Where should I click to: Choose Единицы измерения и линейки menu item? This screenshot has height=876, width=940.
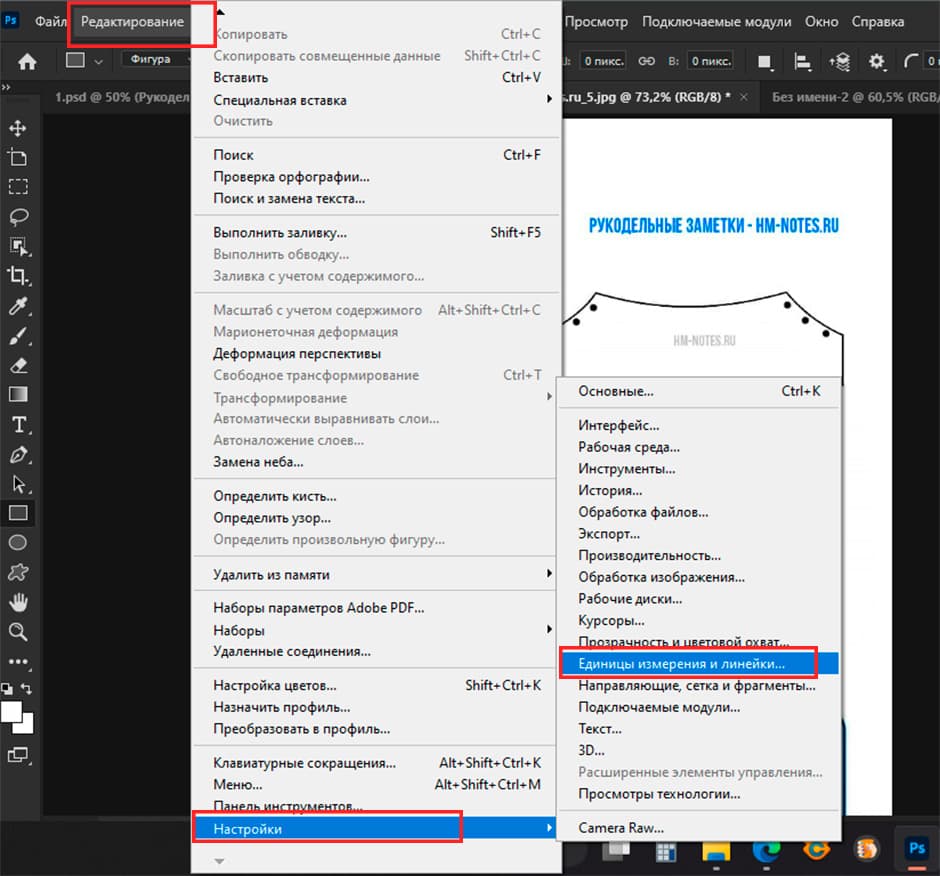point(682,662)
